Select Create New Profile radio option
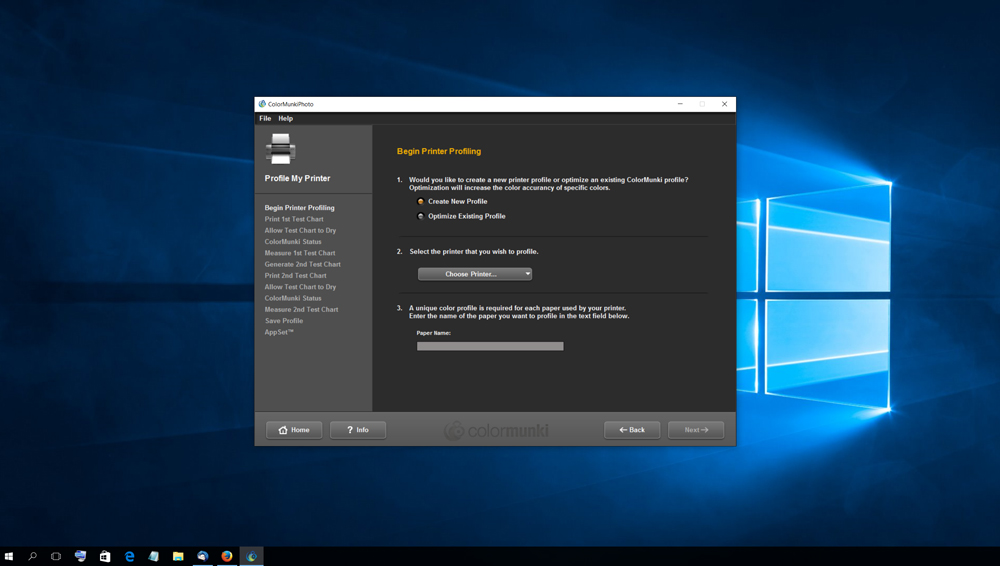 coord(421,202)
